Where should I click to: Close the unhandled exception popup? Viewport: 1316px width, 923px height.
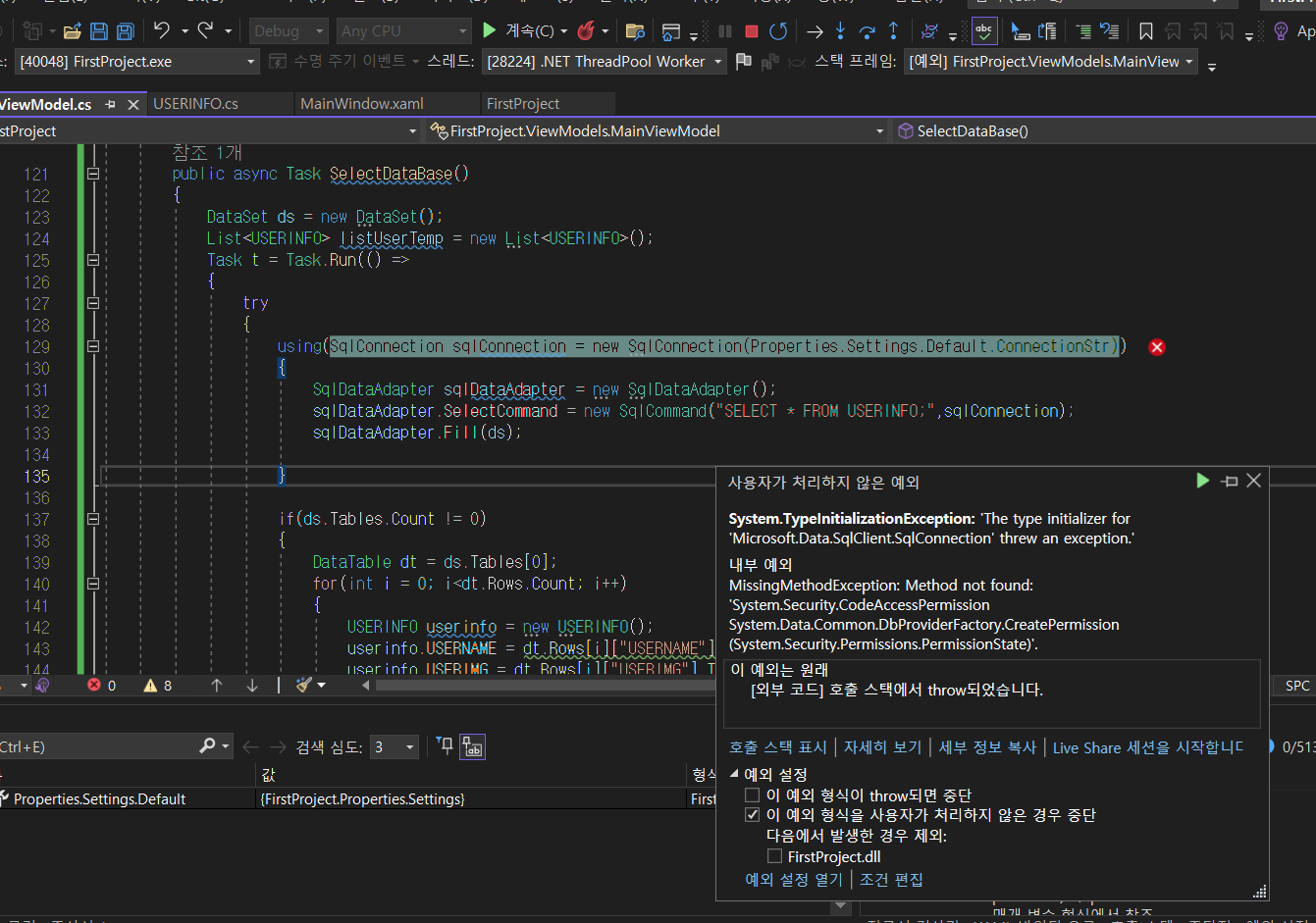(1253, 481)
